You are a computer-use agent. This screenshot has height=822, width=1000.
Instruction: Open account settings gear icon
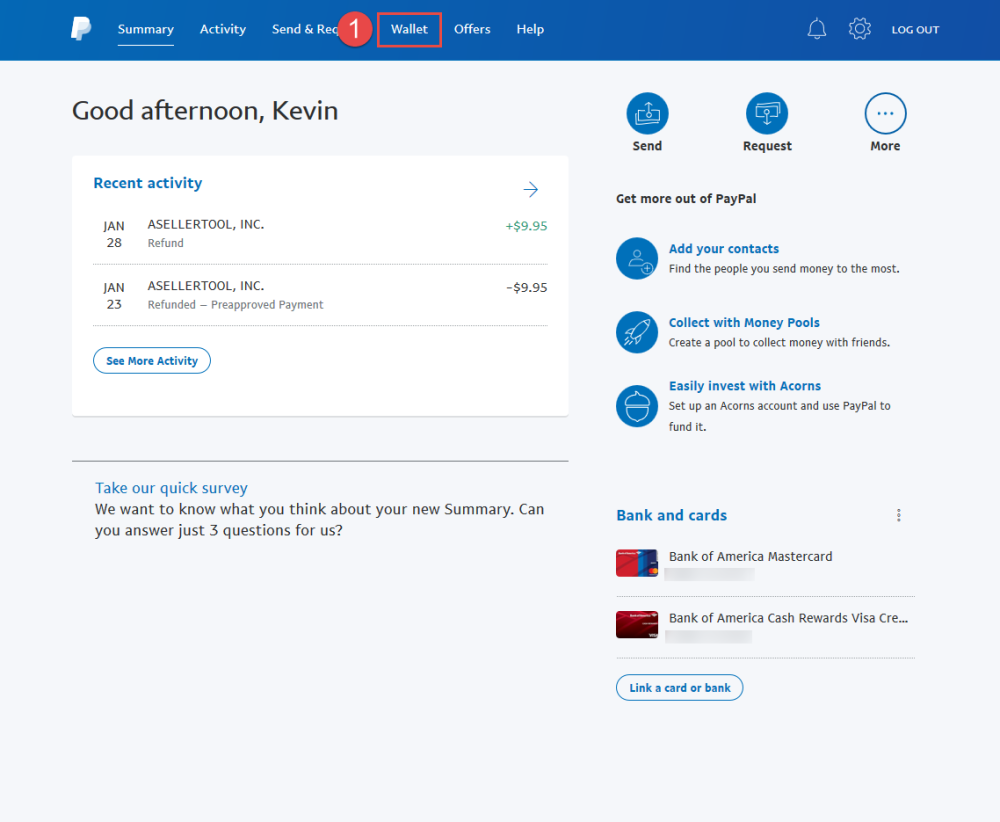[860, 29]
